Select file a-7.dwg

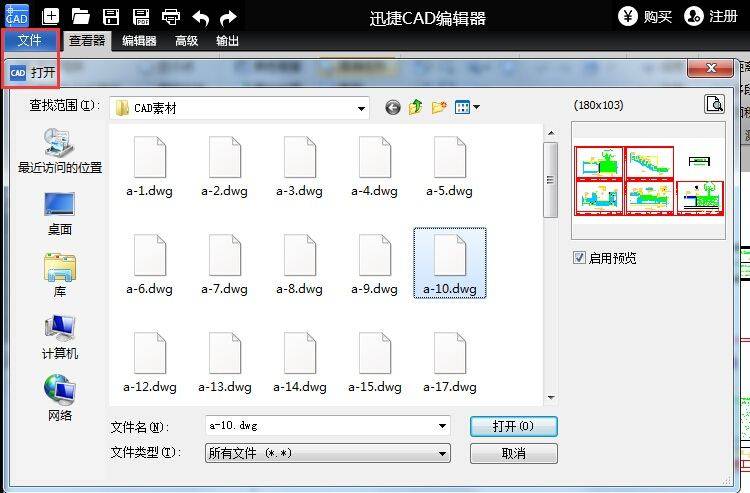click(225, 264)
